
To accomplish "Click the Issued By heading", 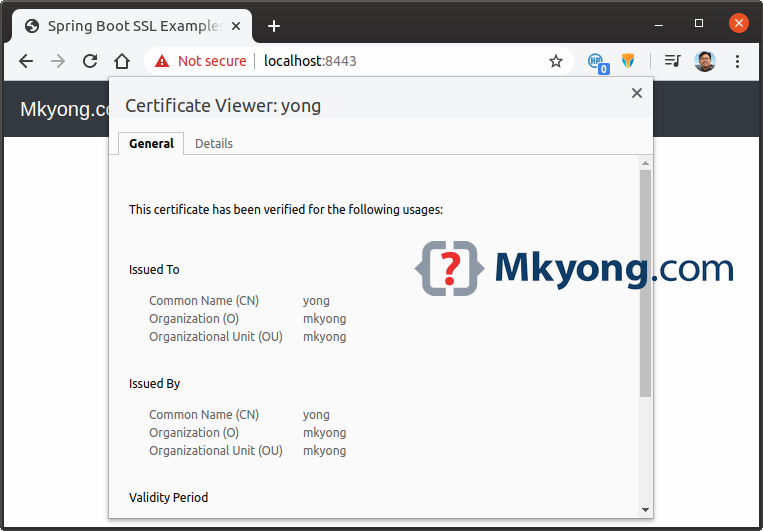I will pyautogui.click(x=154, y=384).
